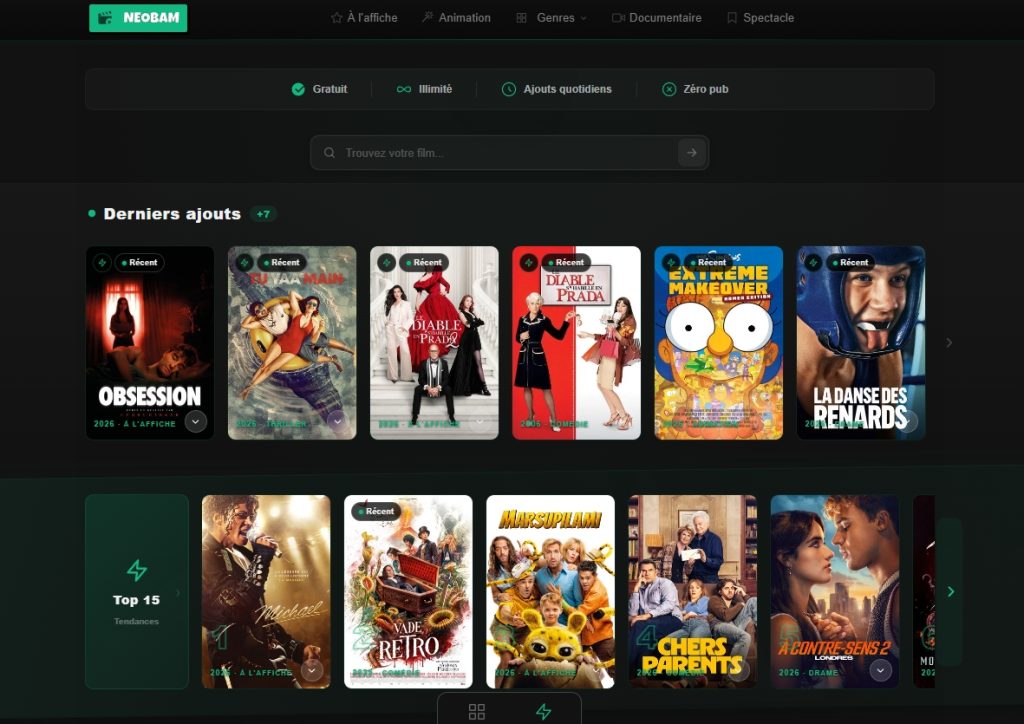Open the Vade Retro poster
This screenshot has width=1024, height=724.
coord(408,591)
